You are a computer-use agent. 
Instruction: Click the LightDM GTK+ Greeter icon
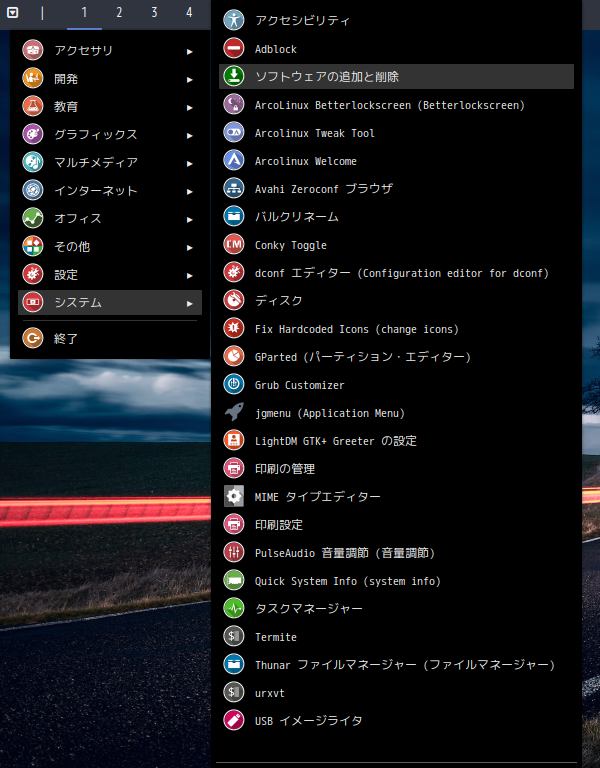[x=234, y=440]
